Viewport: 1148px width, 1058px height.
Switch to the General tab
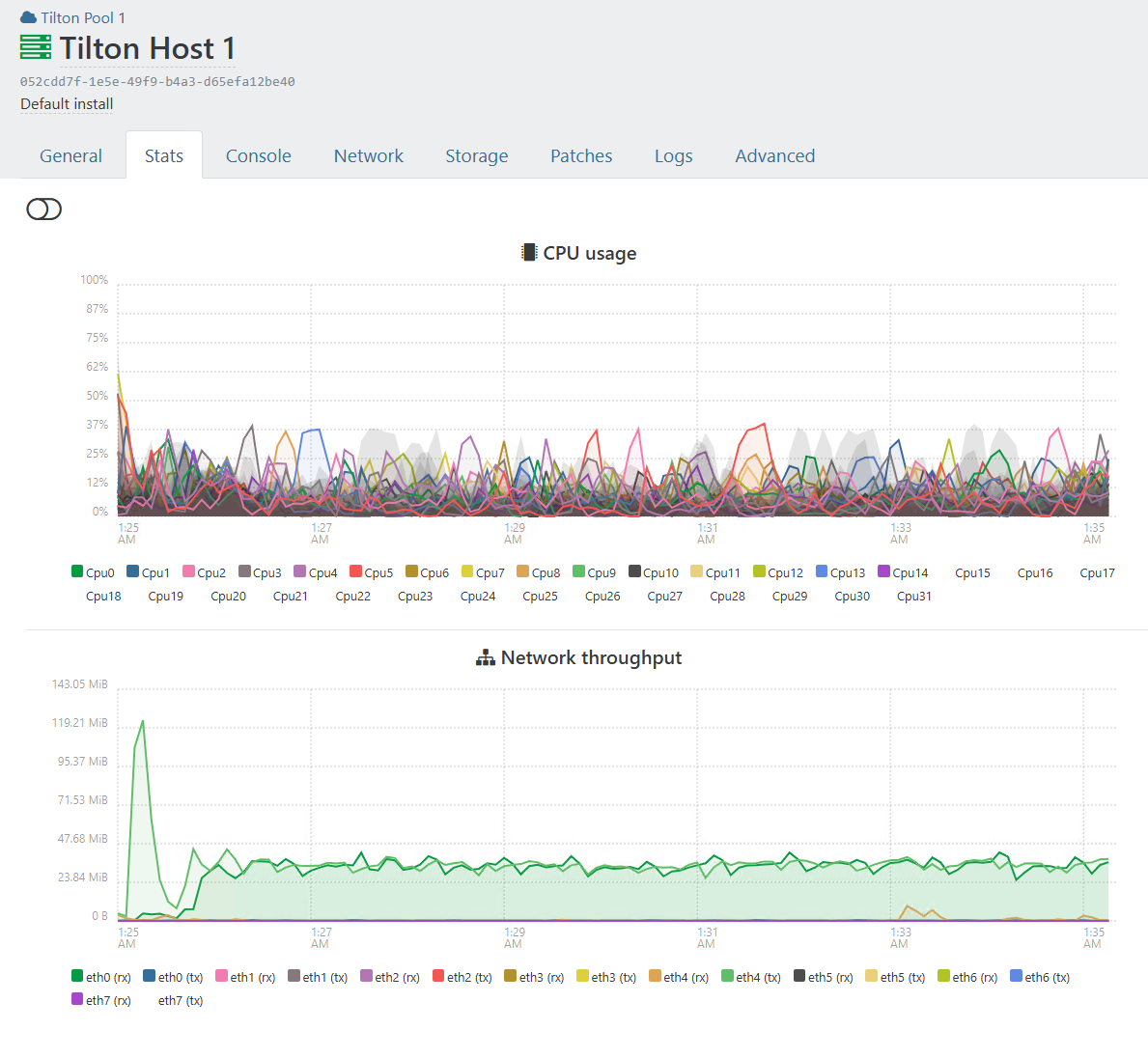tap(70, 156)
